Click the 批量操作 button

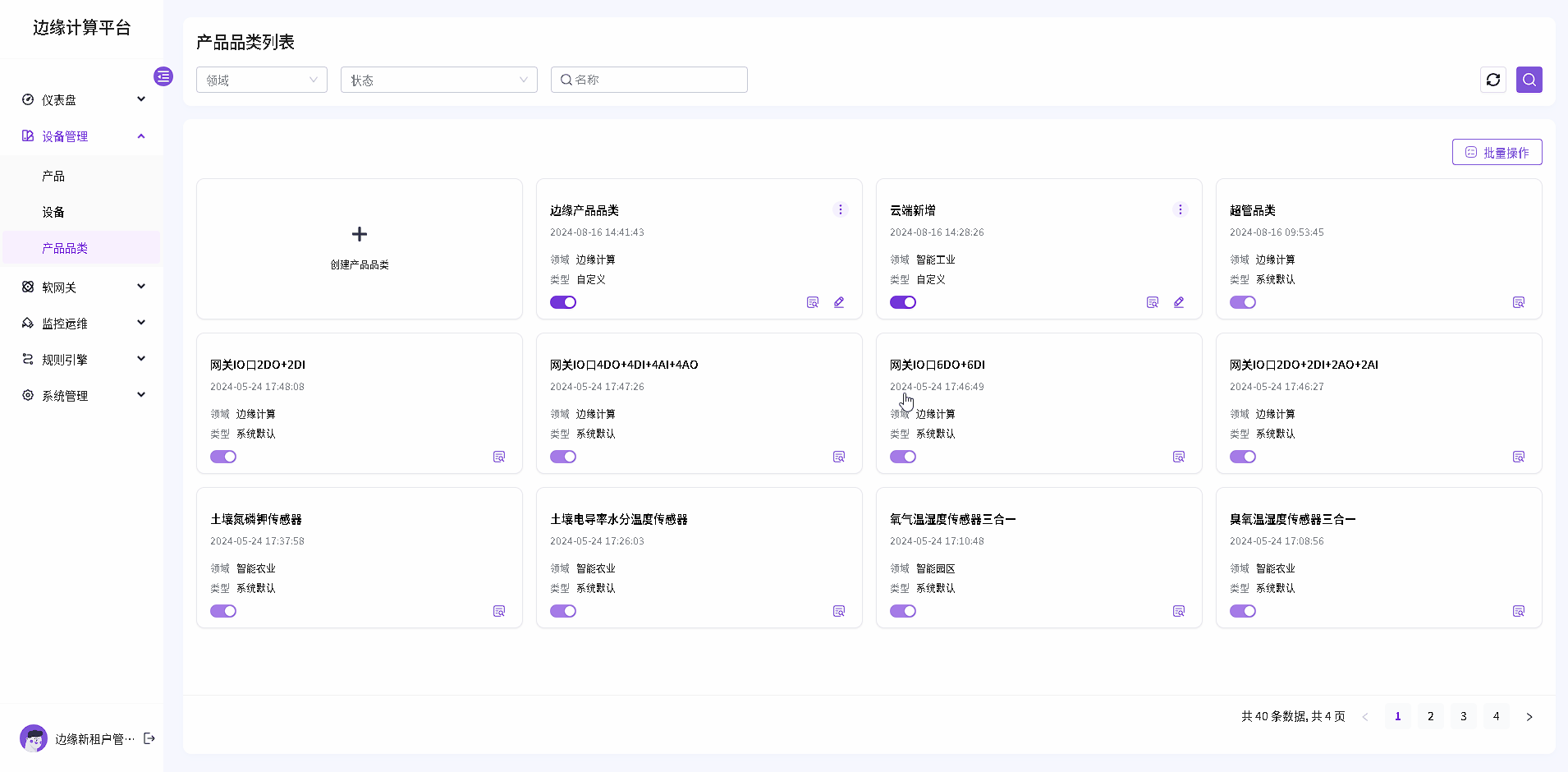1497,152
